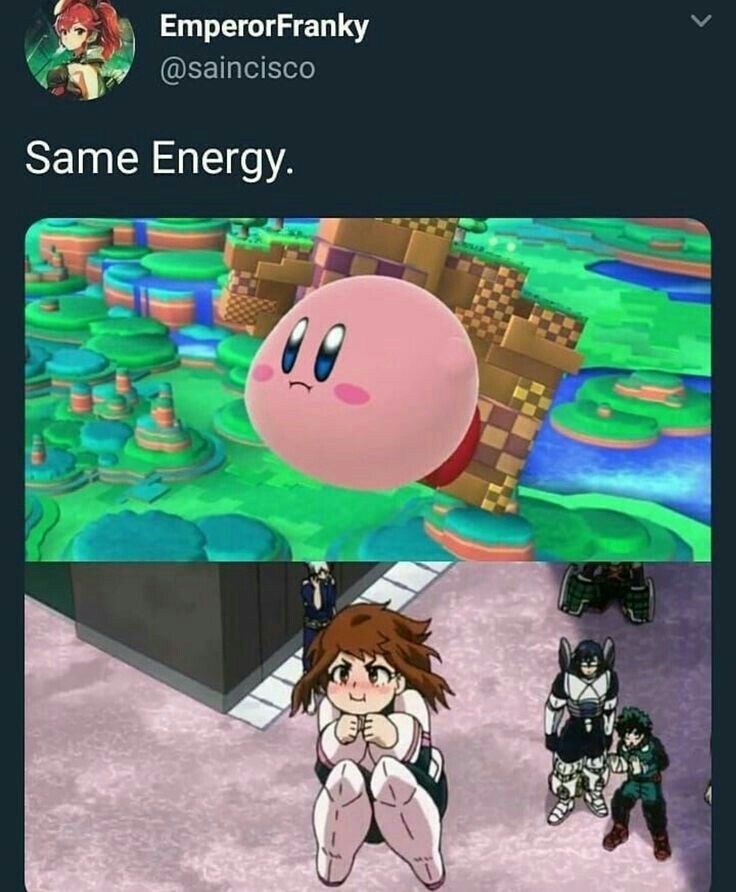Click the armored character beside the green-haired boy
736x892 pixels.
580,730
